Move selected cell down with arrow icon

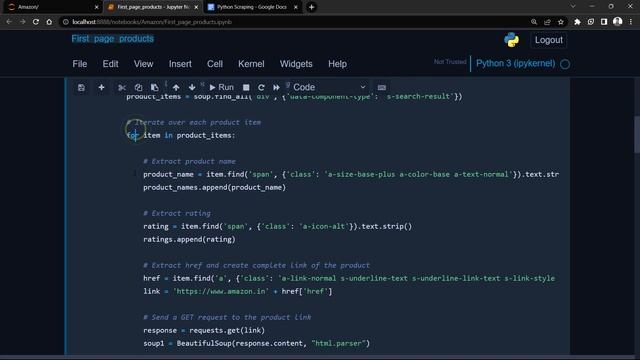pos(192,87)
